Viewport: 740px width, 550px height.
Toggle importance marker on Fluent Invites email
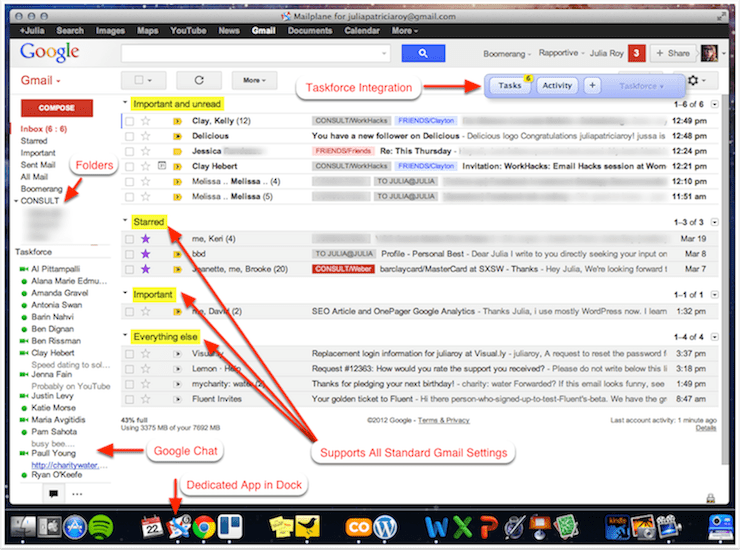tap(177, 399)
